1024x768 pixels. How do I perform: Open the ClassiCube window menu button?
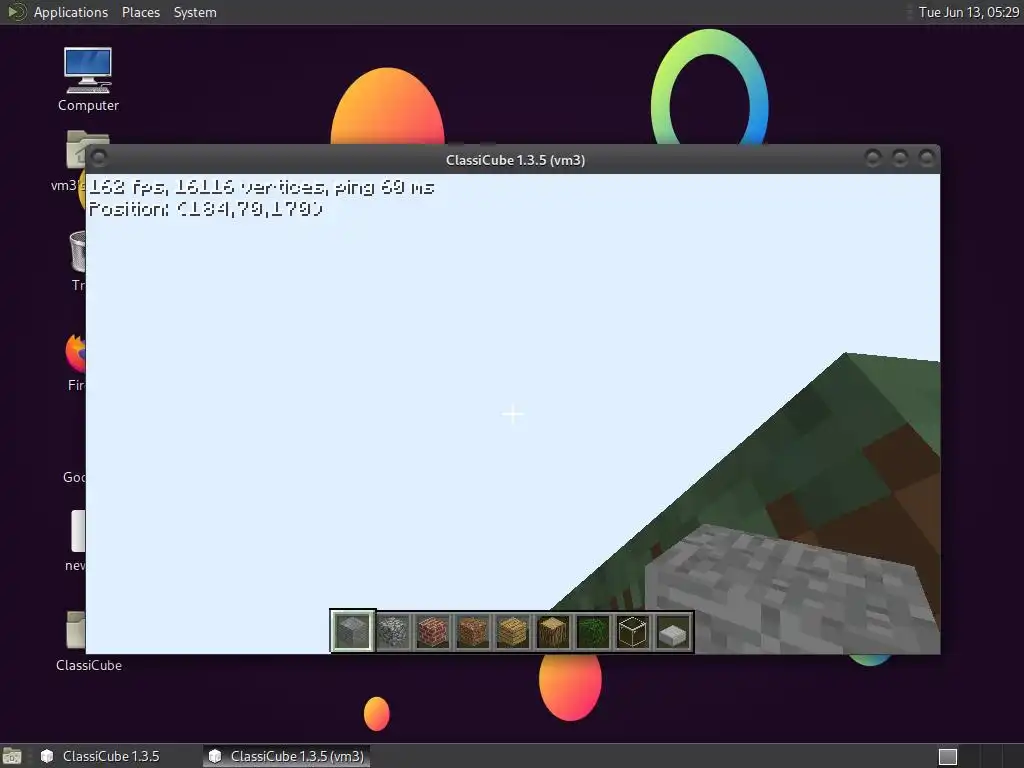coord(99,158)
